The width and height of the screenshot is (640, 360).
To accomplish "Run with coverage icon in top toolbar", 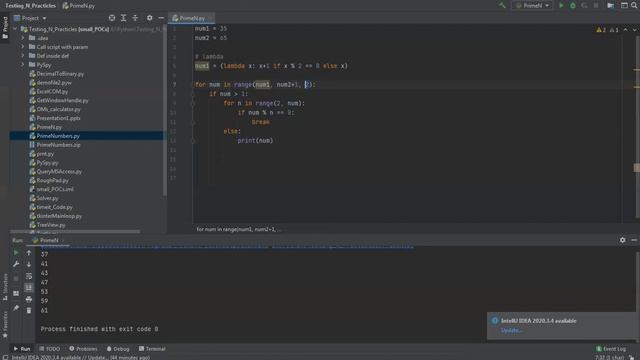I will [x=584, y=5].
